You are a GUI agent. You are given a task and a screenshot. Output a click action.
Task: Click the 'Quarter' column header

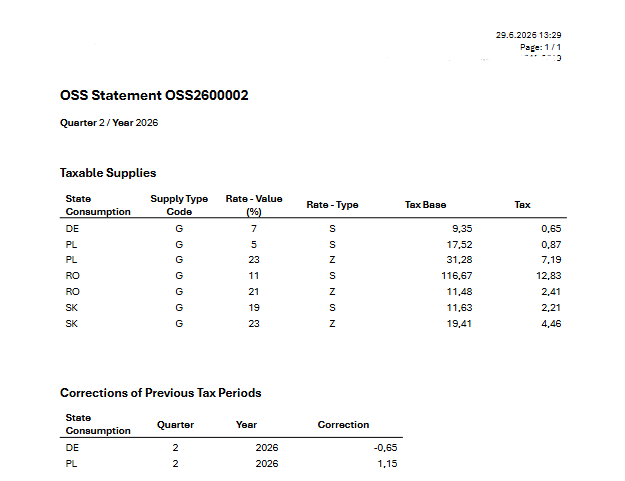click(175, 425)
